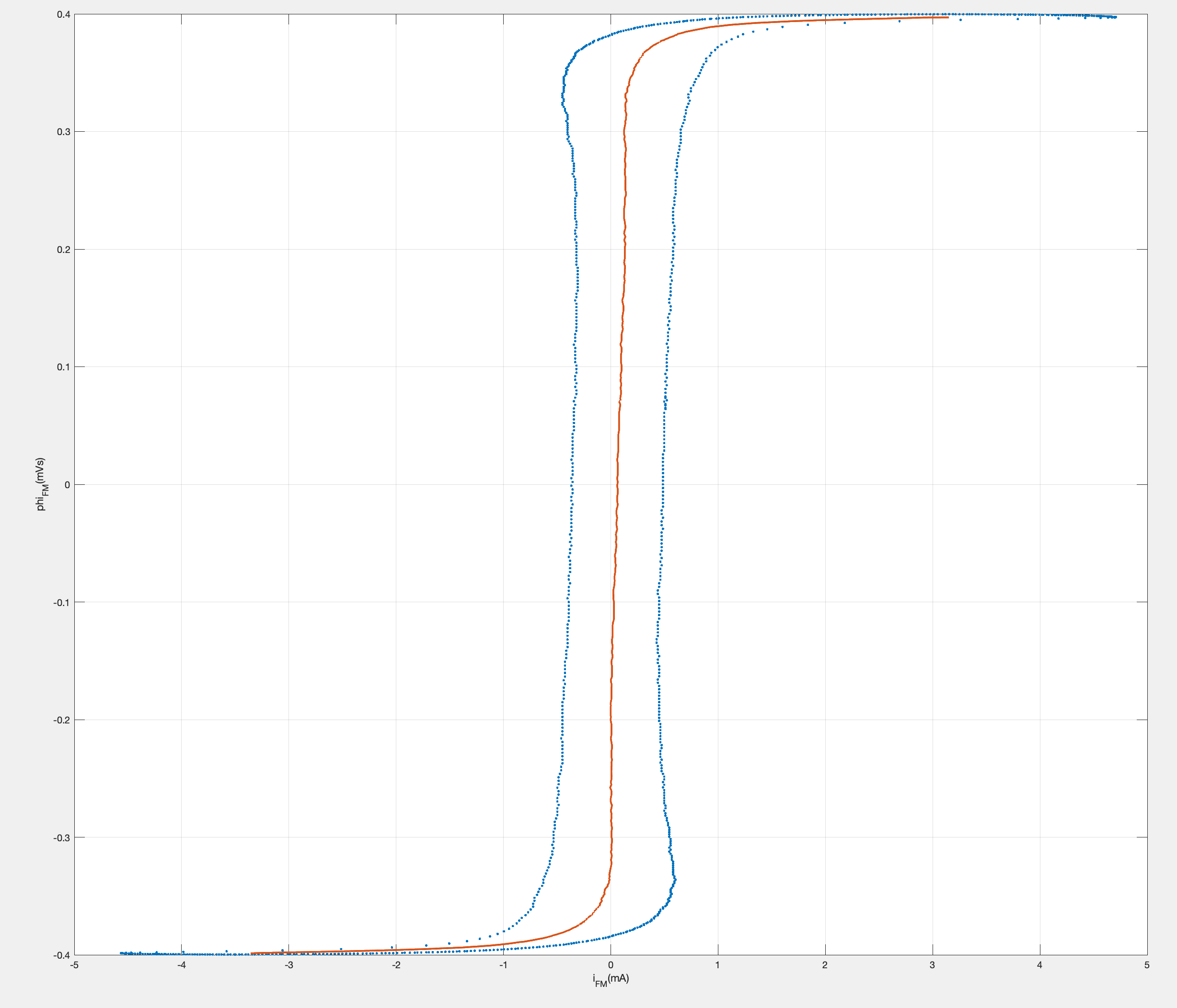1177x1008 pixels.
Task: Click x-axis tick label -1
Action: tap(503, 965)
